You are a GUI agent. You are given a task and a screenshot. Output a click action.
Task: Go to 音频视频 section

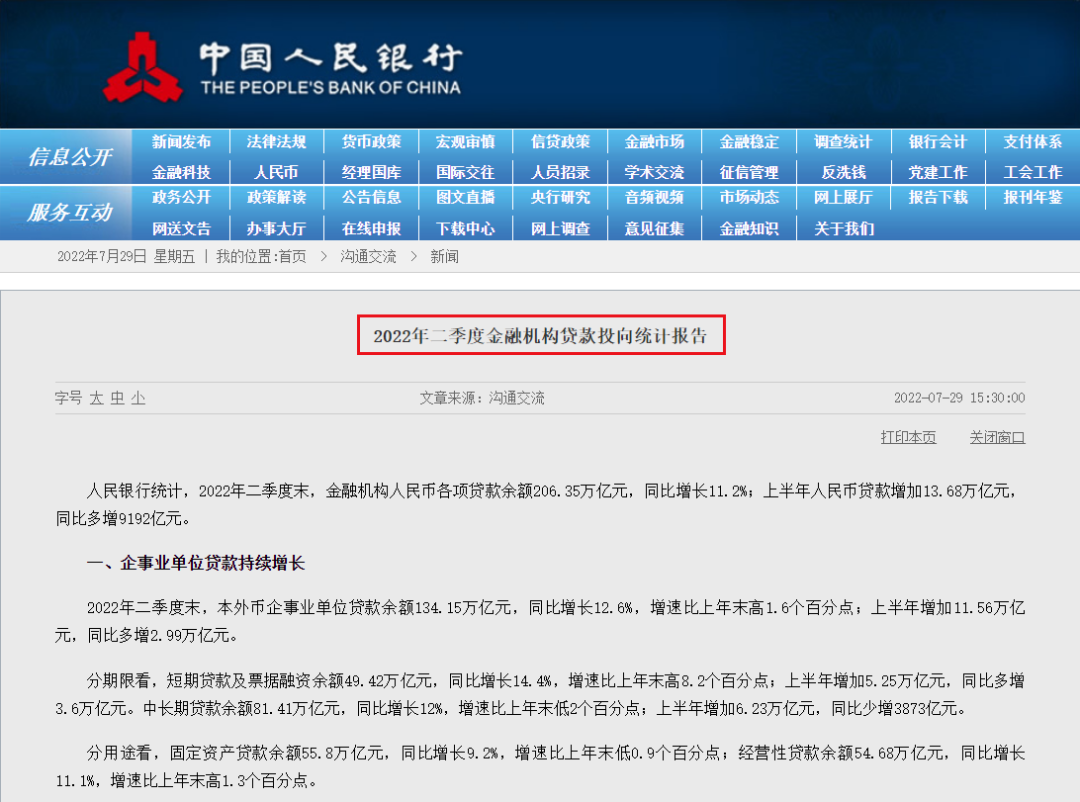point(654,197)
